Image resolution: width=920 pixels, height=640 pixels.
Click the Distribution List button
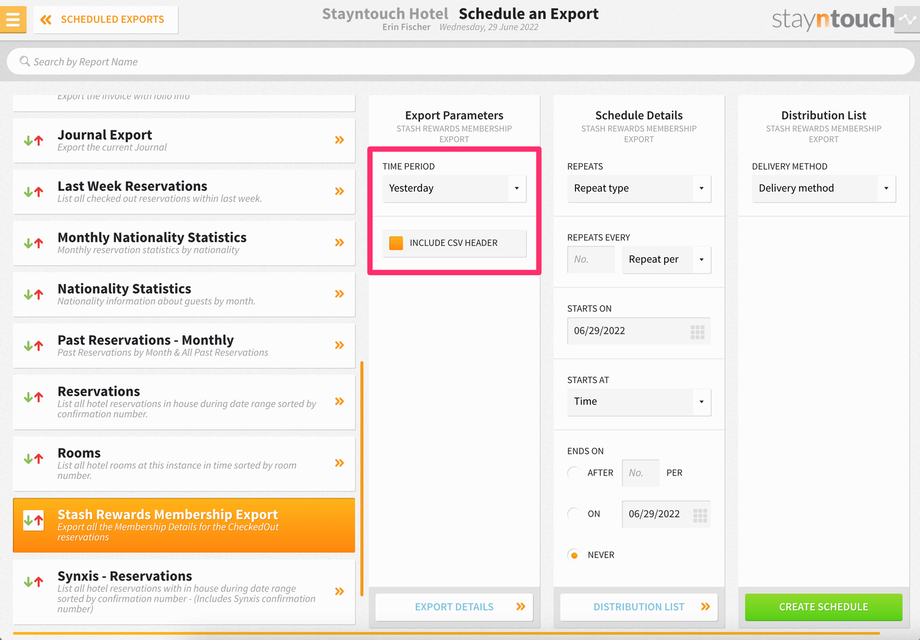[639, 607]
